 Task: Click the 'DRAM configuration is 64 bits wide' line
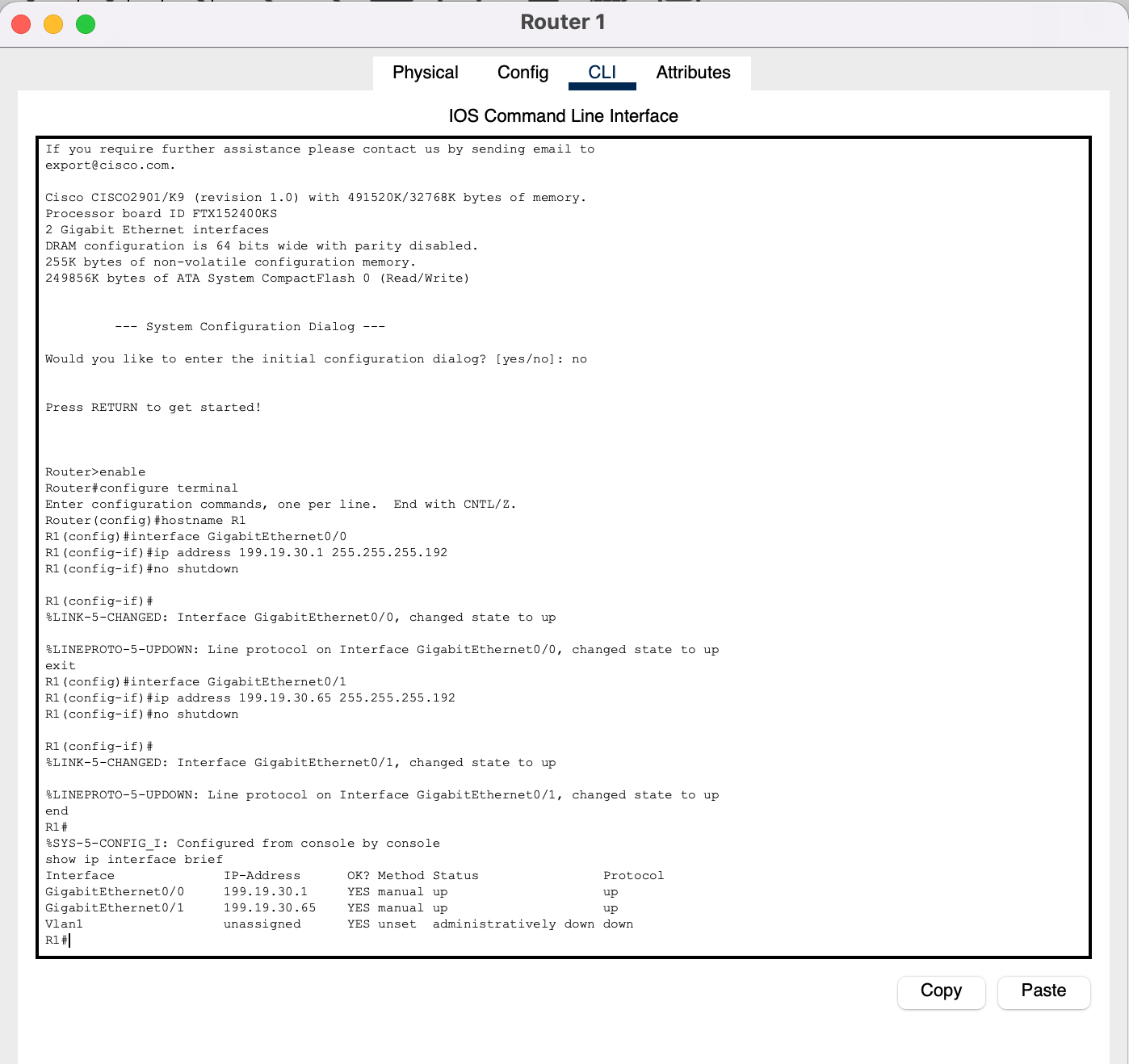tap(262, 246)
